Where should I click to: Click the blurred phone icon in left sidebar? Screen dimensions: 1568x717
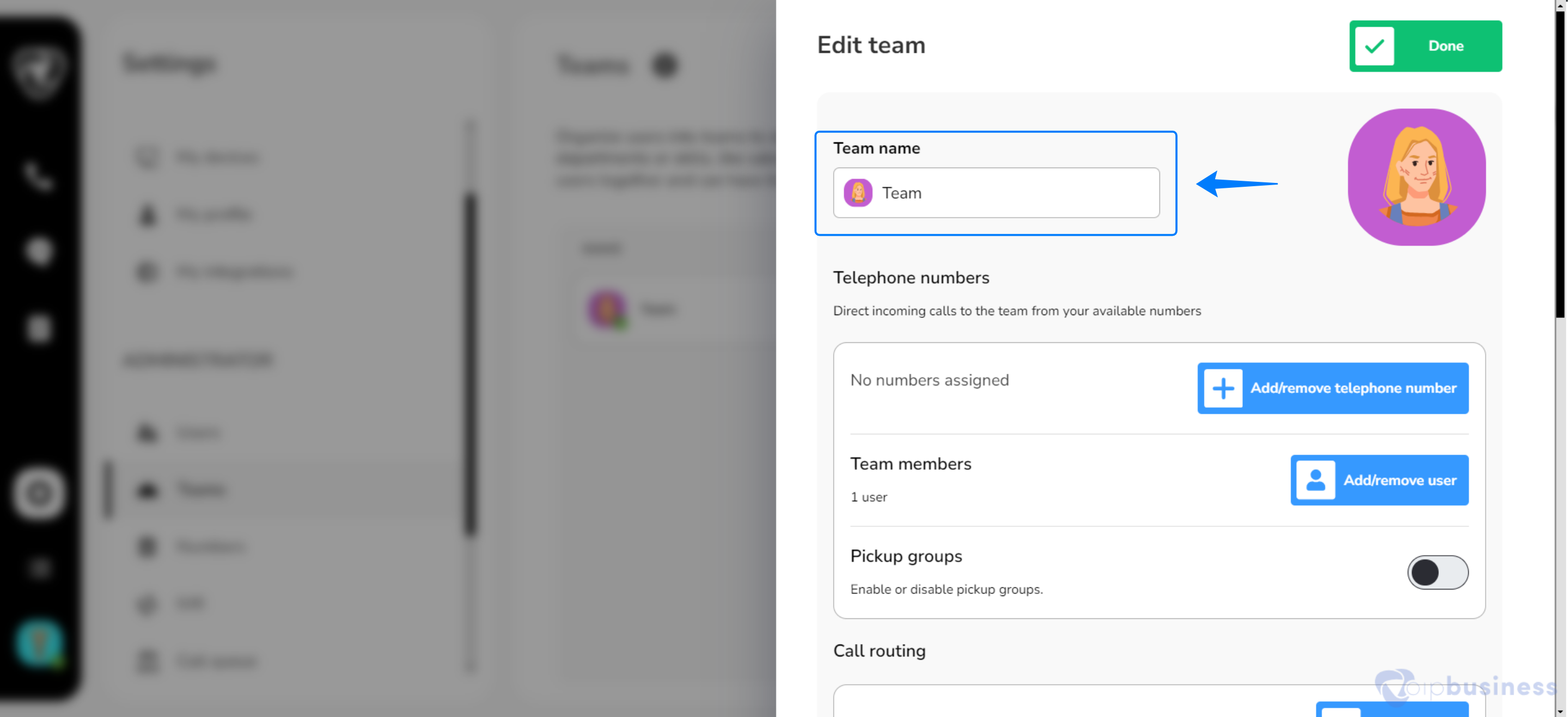tap(38, 177)
